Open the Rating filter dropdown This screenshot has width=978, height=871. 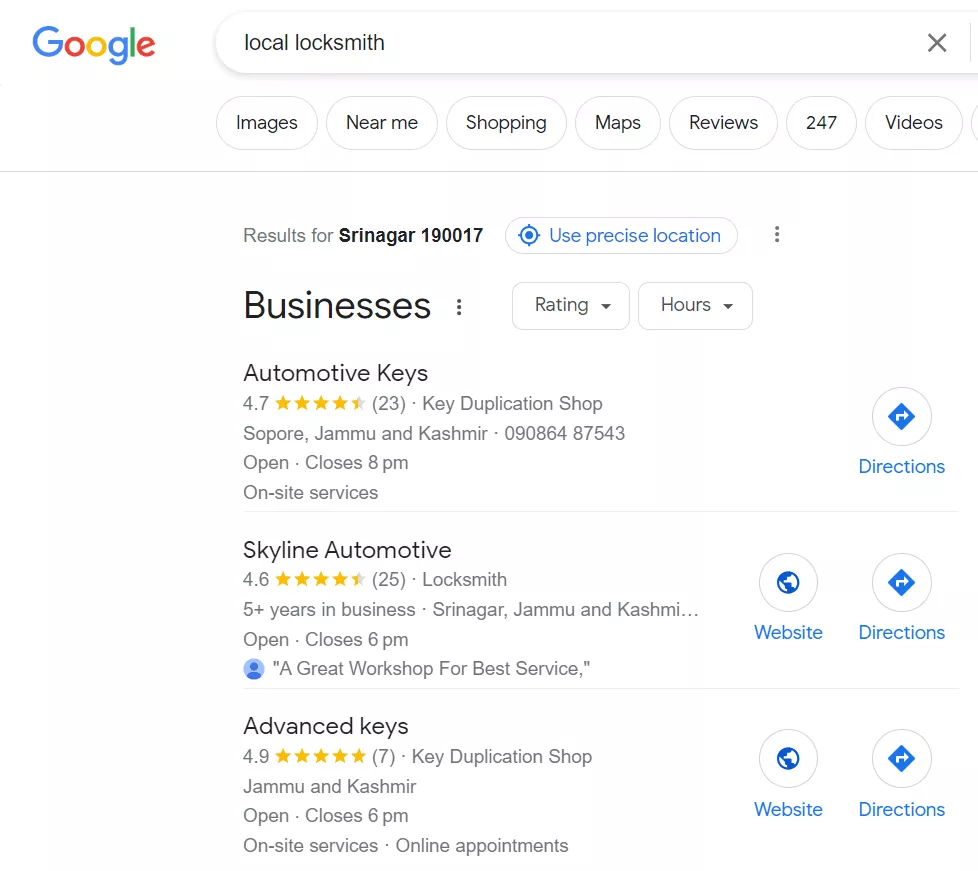click(x=571, y=306)
